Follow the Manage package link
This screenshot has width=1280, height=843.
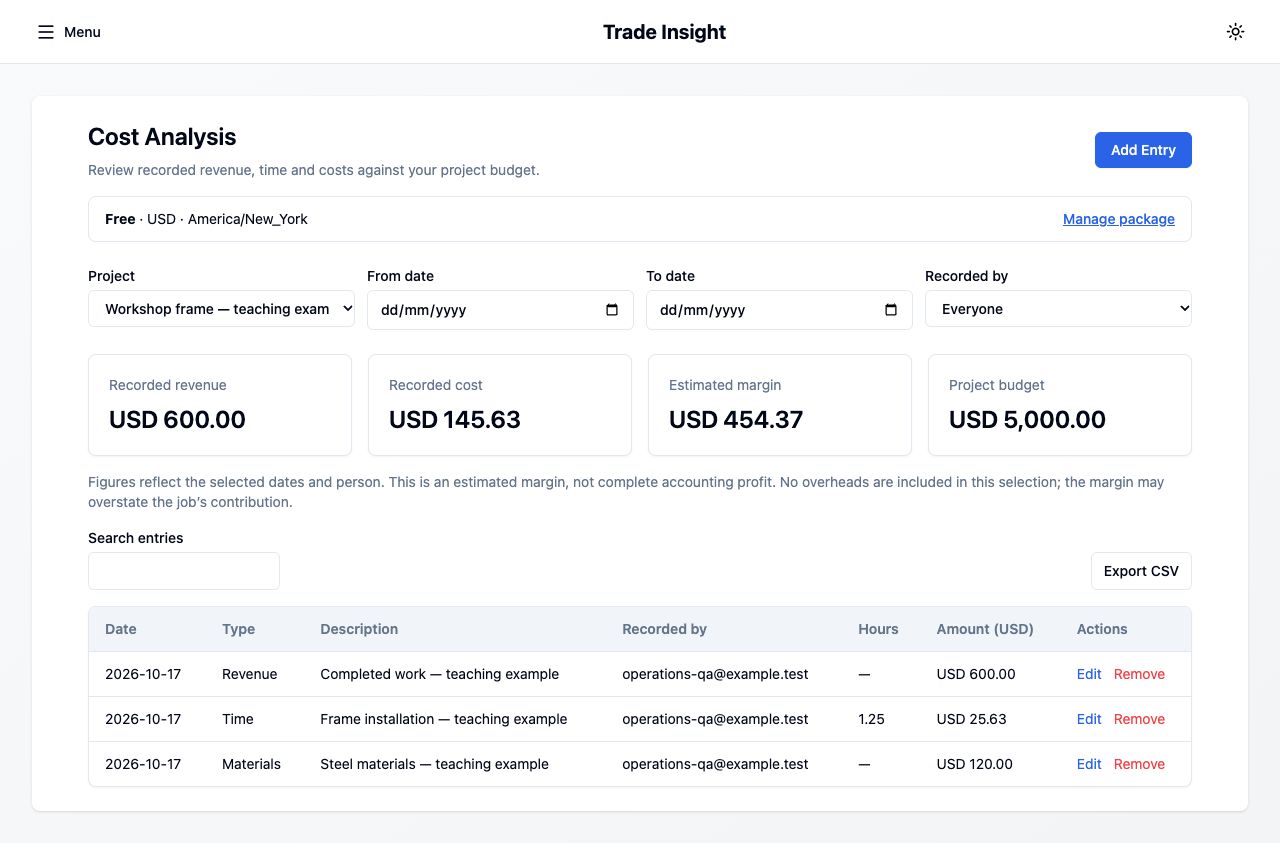pos(1118,219)
